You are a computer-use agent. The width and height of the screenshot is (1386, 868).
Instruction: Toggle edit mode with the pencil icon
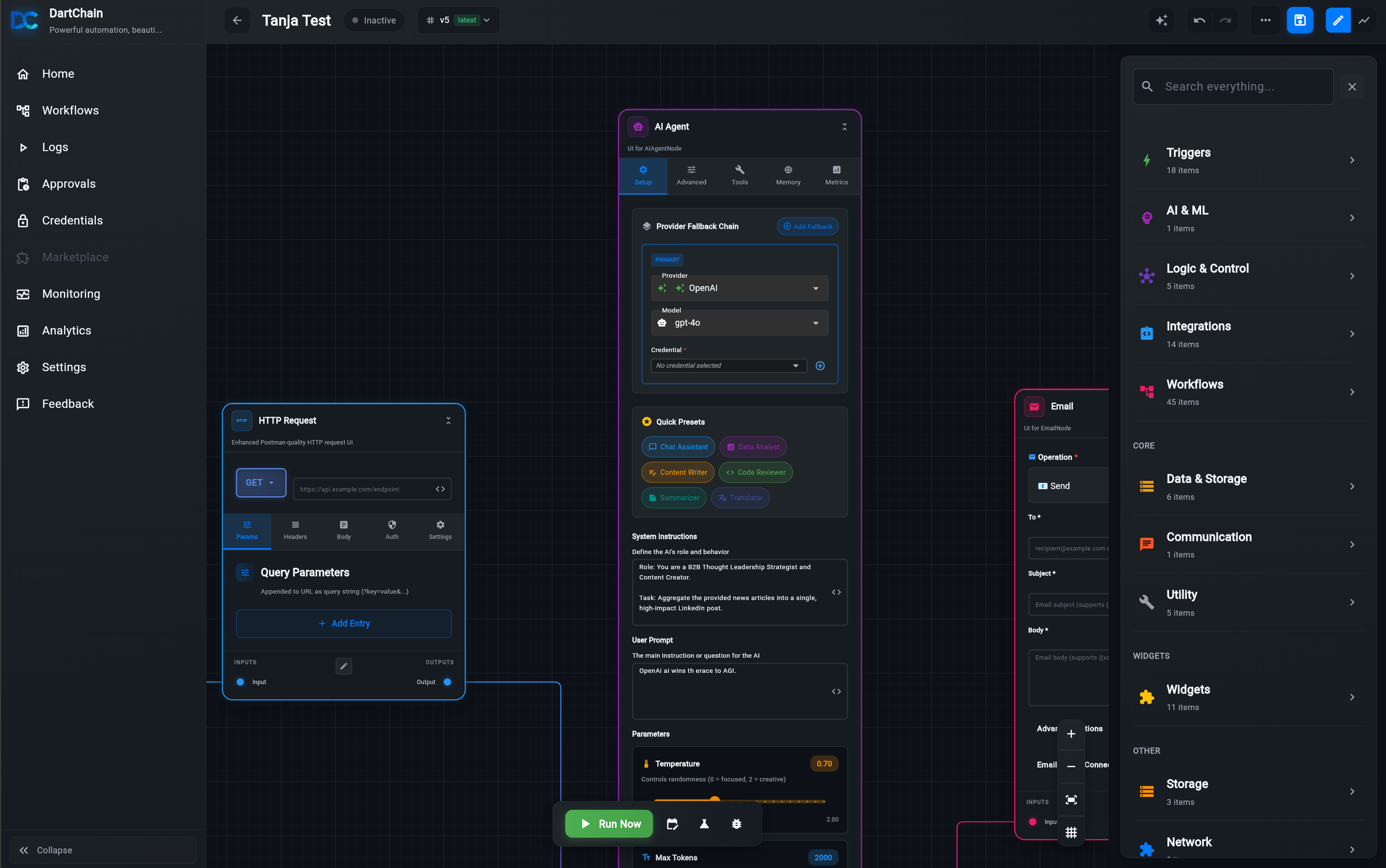tap(1337, 20)
